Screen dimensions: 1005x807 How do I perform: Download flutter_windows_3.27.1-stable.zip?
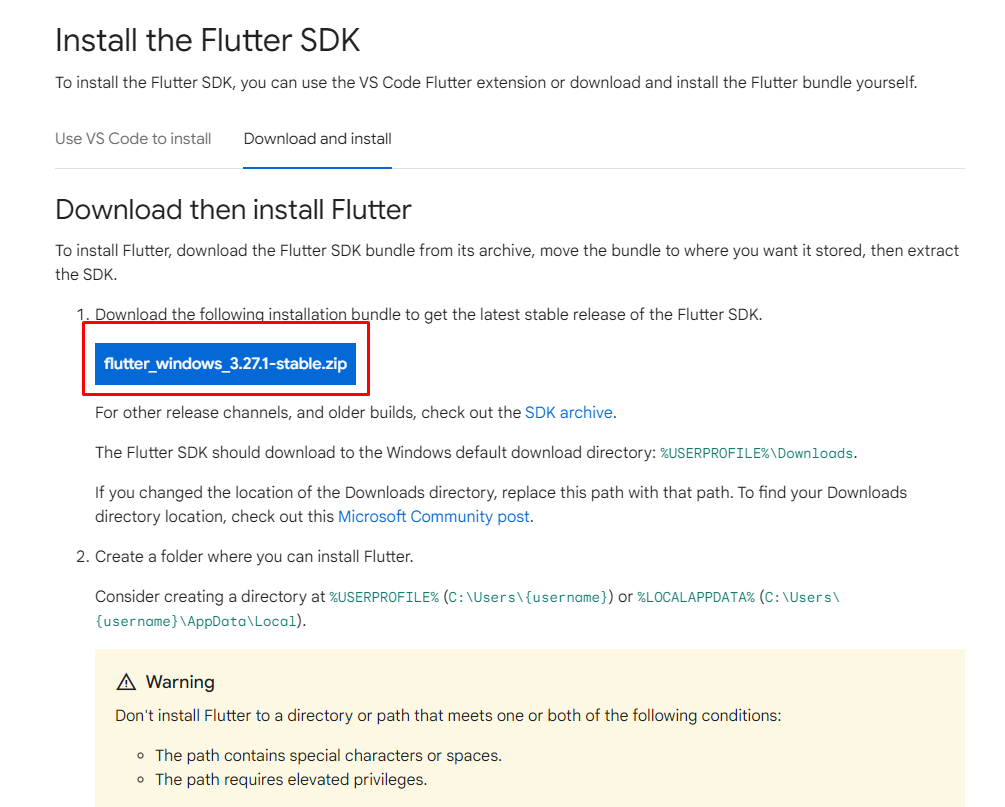(x=225, y=363)
